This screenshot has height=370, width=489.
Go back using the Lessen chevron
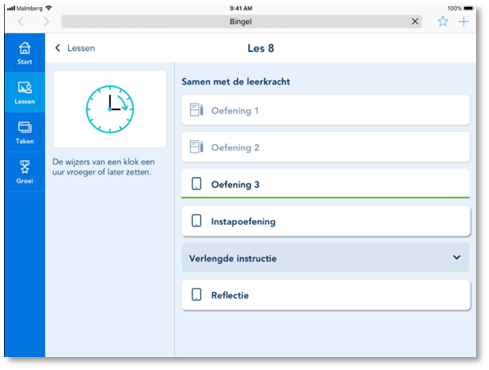coord(58,48)
